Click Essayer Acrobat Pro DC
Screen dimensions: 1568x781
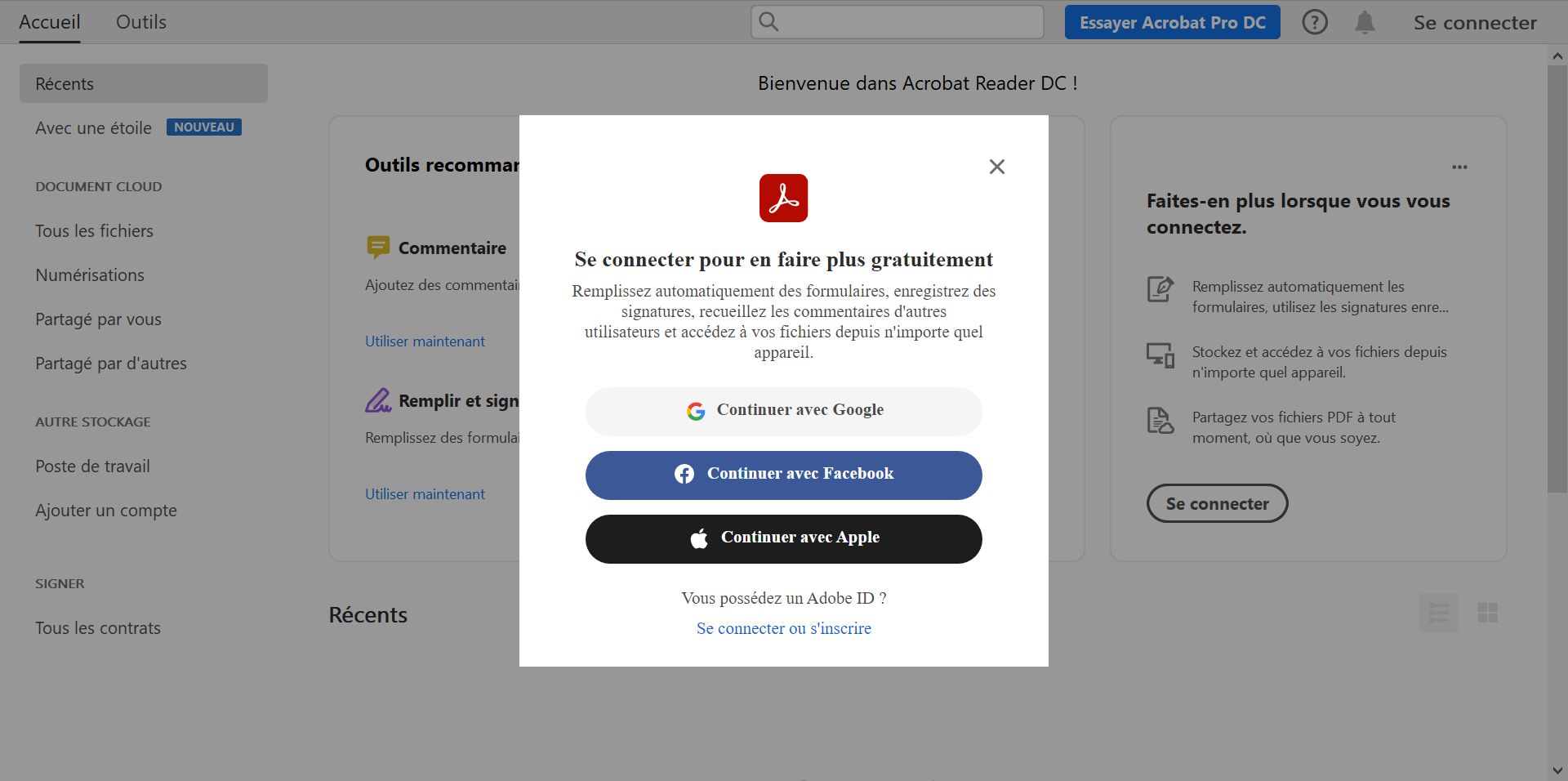pyautogui.click(x=1172, y=22)
